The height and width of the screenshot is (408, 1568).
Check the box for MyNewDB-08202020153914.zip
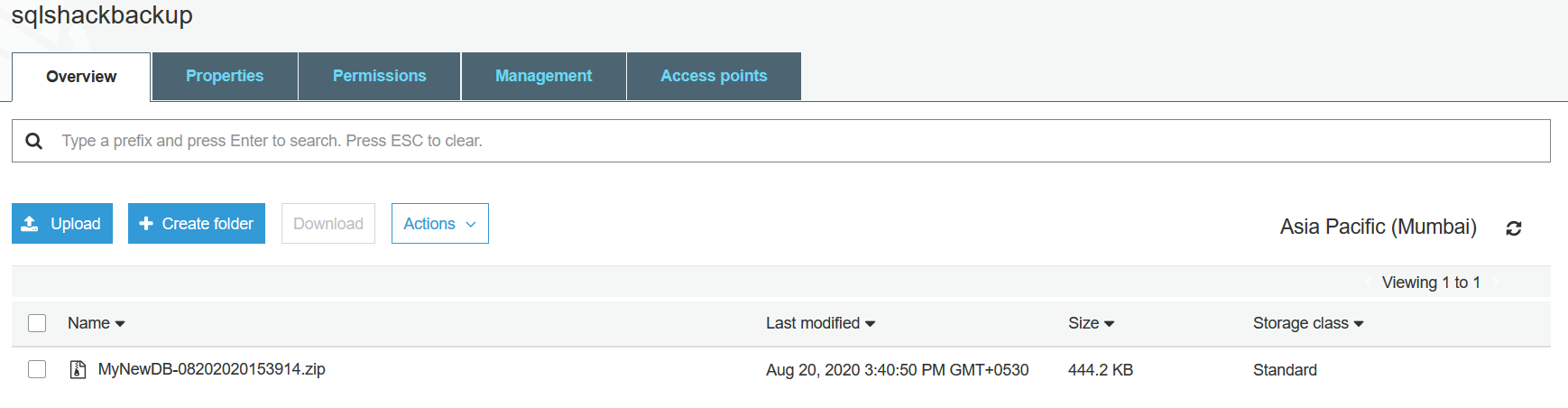(37, 369)
